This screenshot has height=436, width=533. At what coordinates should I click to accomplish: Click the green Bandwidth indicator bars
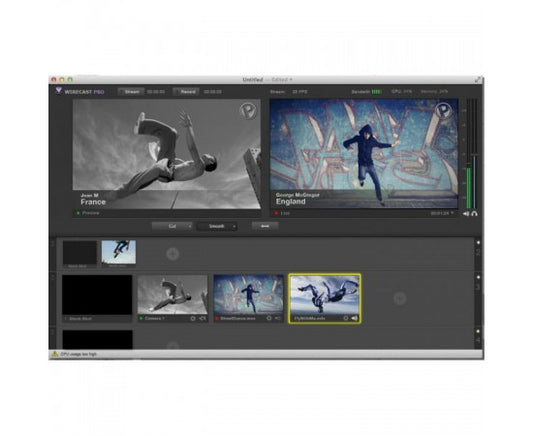[376, 92]
